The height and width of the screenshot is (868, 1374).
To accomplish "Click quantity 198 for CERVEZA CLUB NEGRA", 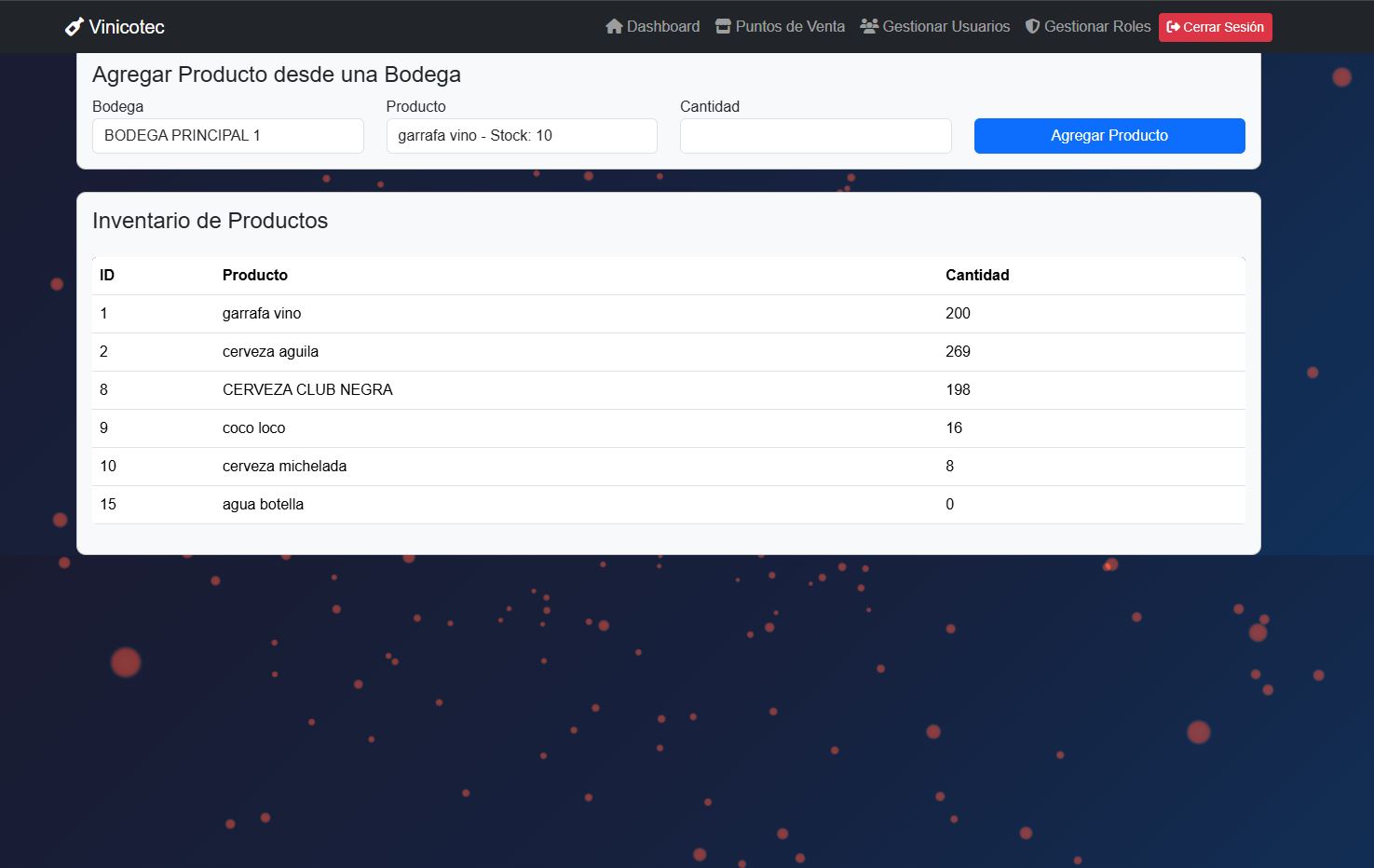I will 958,389.
